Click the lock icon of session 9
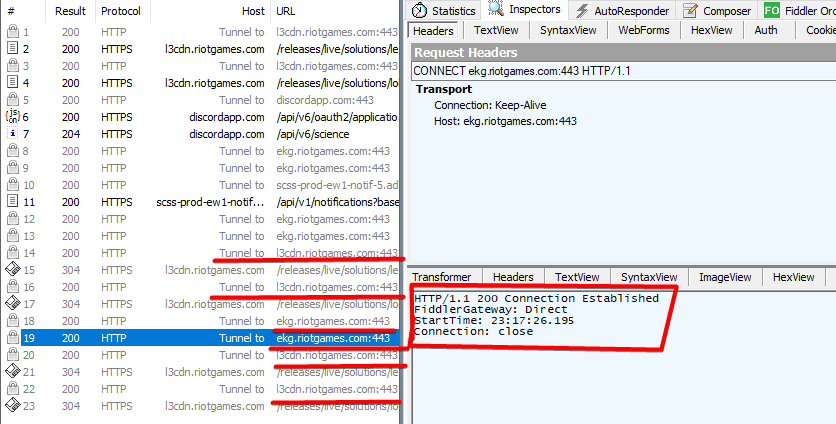 pos(13,168)
